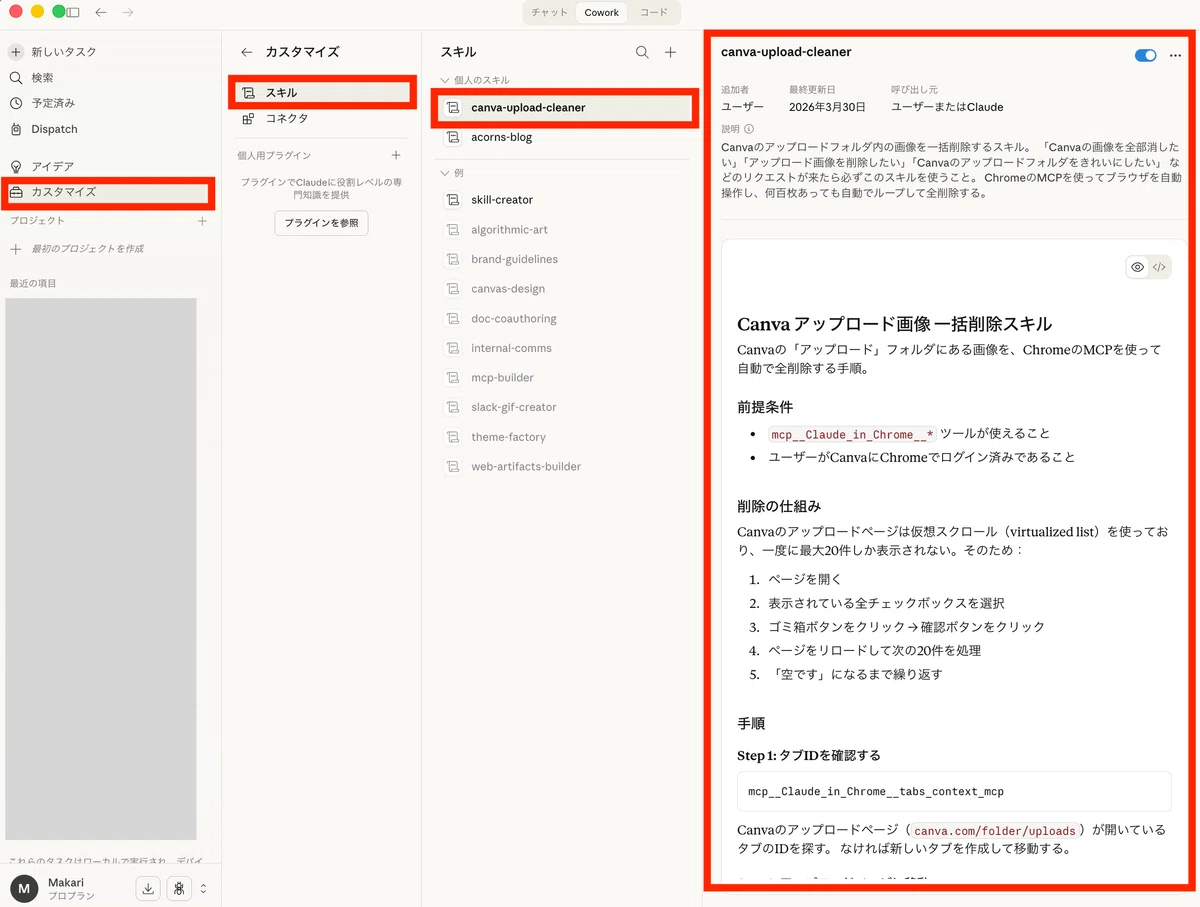Open アイデア in the sidebar
1200x907 pixels.
coord(52,166)
